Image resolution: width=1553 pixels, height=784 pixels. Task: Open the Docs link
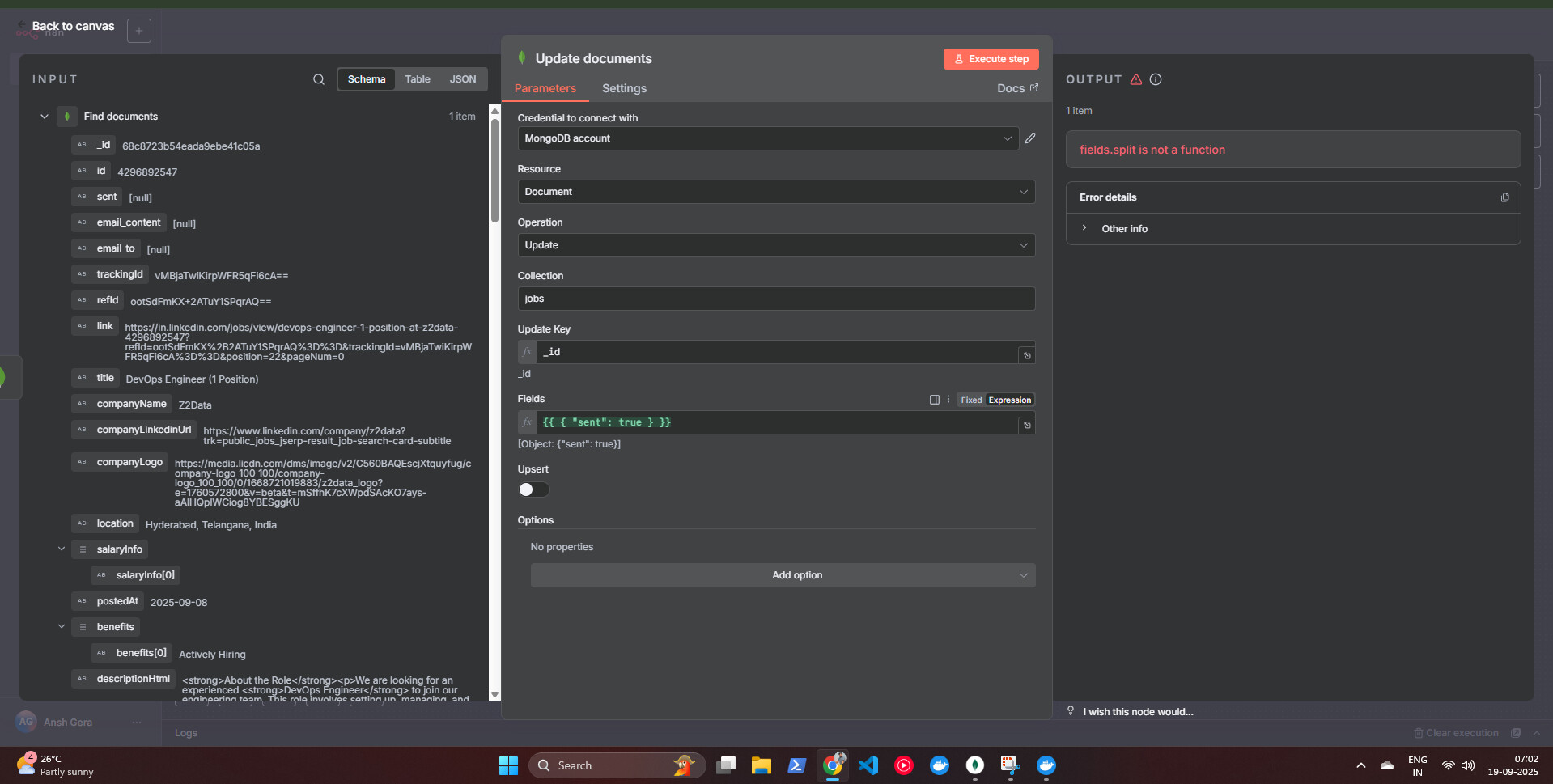click(1011, 88)
